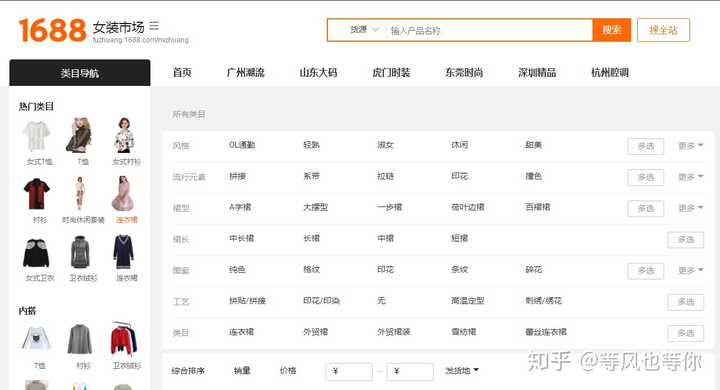Open the 女式衬衫 category icon

[124, 135]
